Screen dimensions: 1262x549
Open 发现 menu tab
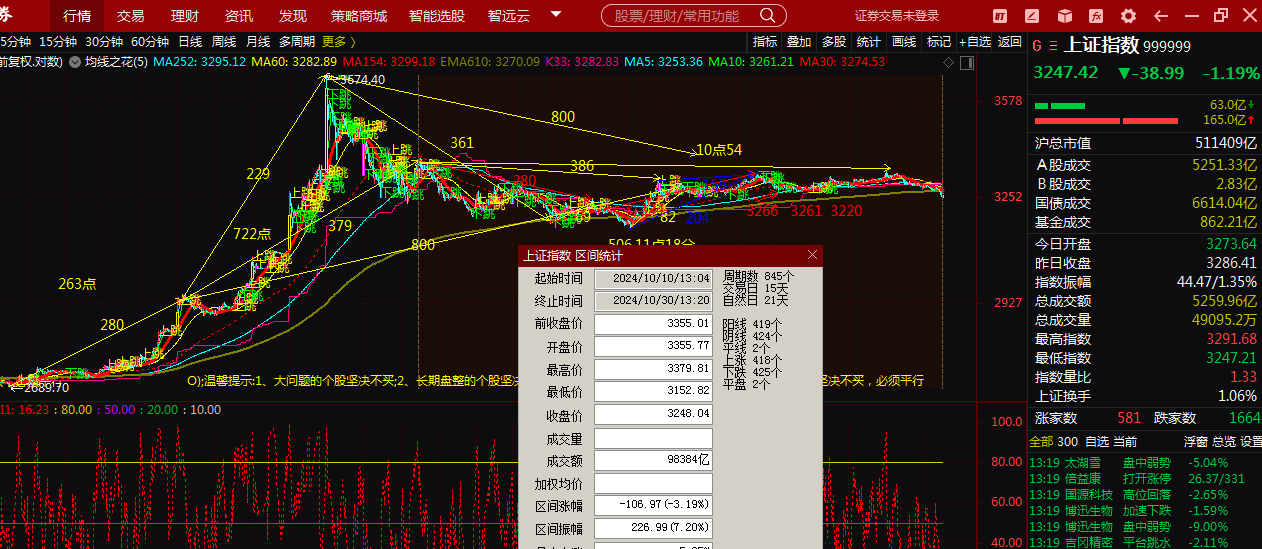(292, 16)
